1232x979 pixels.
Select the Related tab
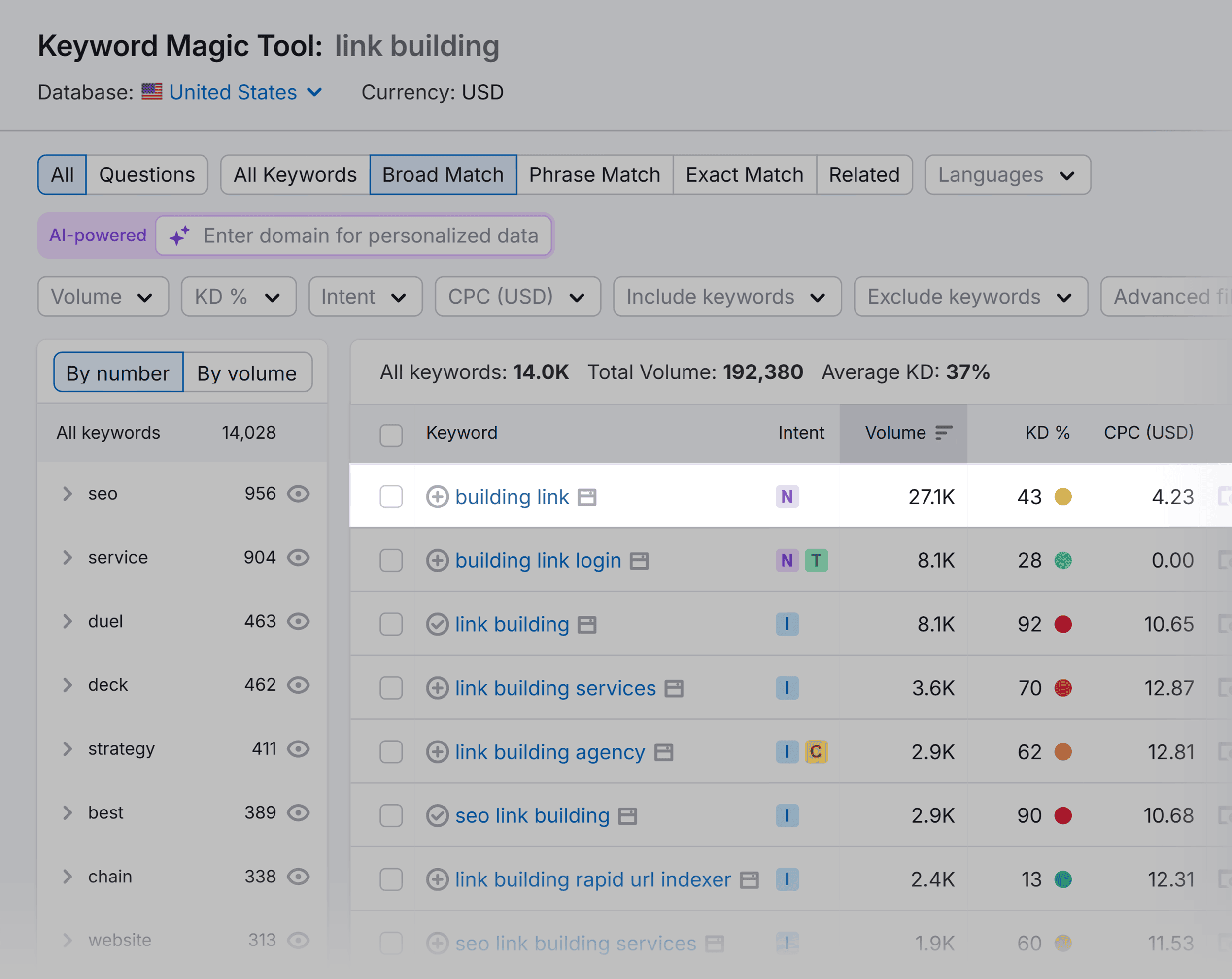click(864, 175)
